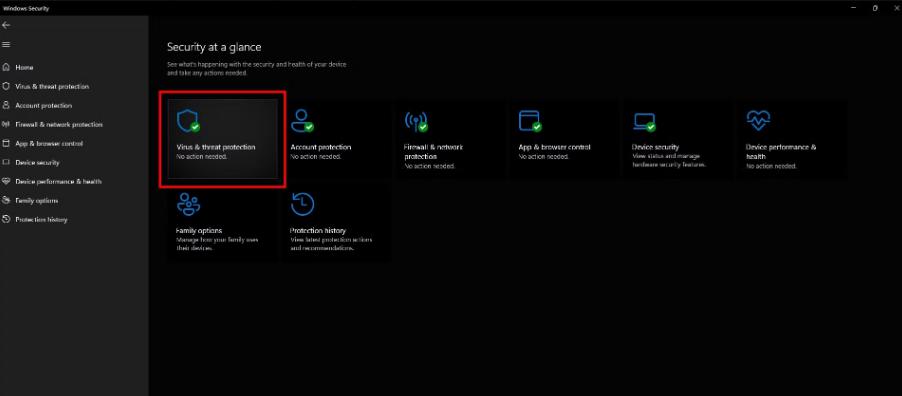
Task: Open Virus & threat protection from sidebar
Action: pyautogui.click(x=52, y=86)
